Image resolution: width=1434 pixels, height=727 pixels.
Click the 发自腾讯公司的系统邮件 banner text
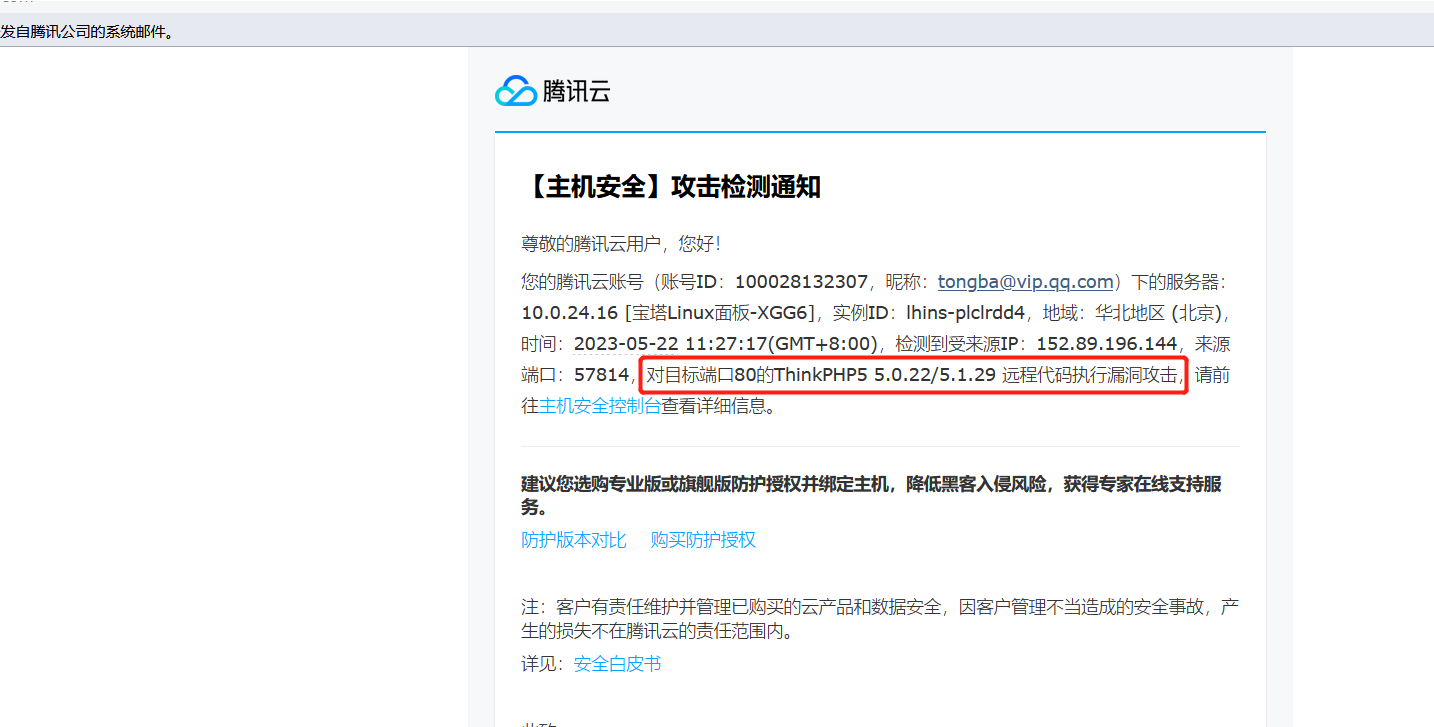coord(87,32)
